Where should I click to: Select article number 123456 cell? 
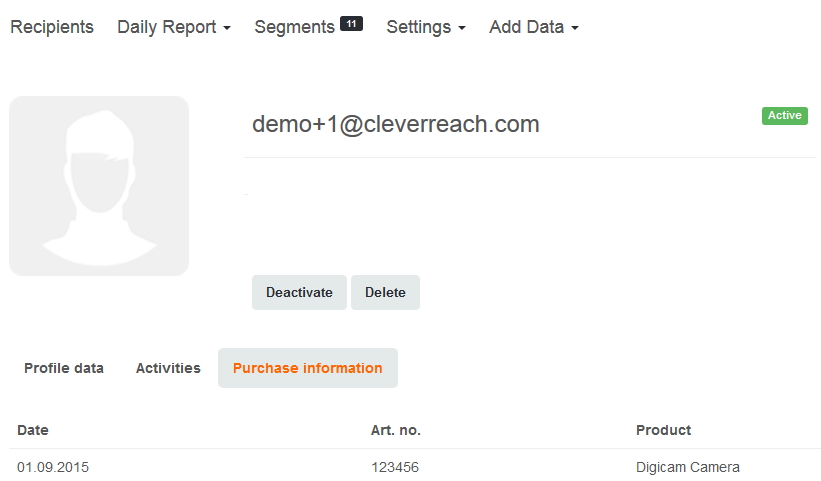coord(395,466)
